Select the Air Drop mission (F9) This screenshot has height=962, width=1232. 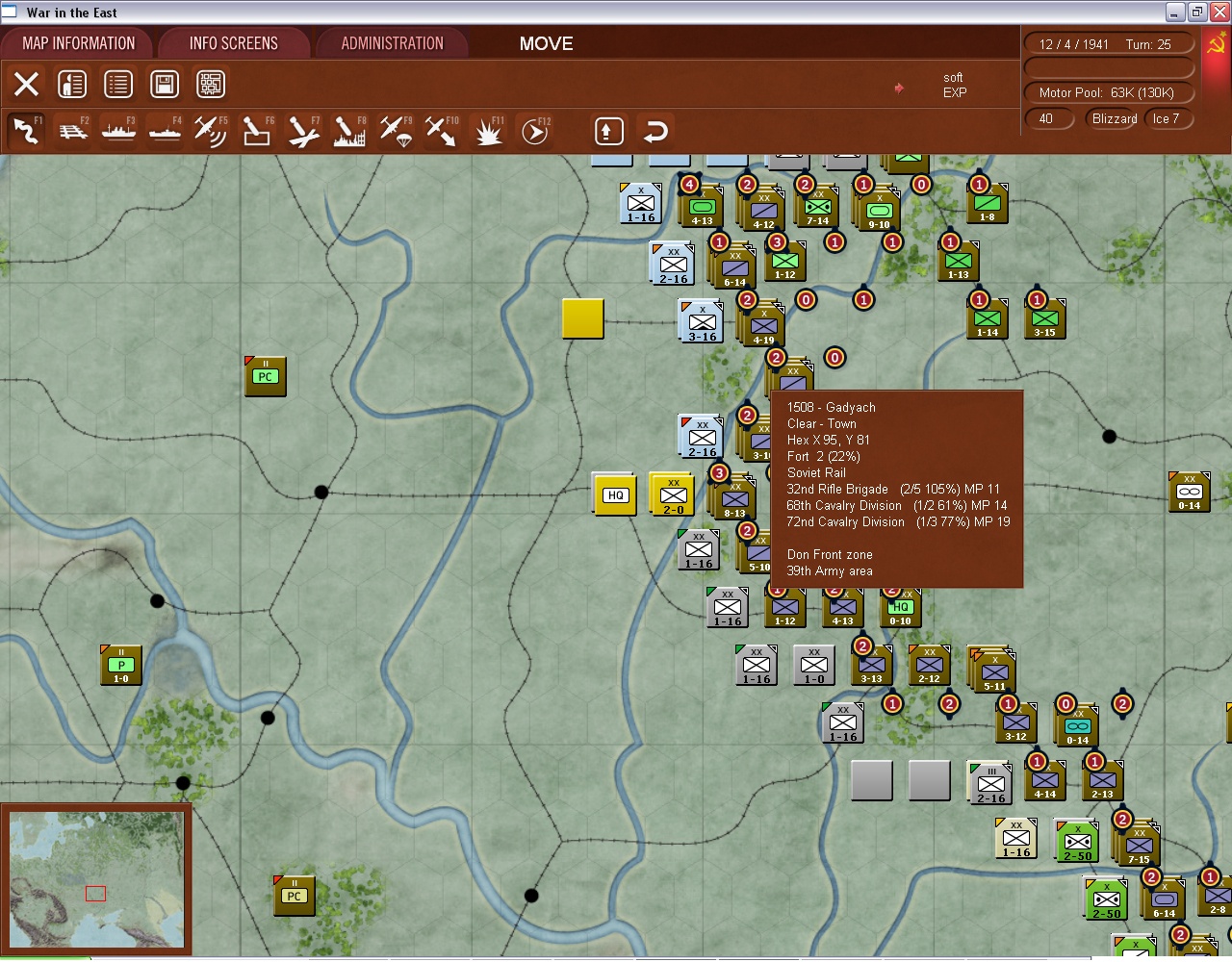point(395,130)
